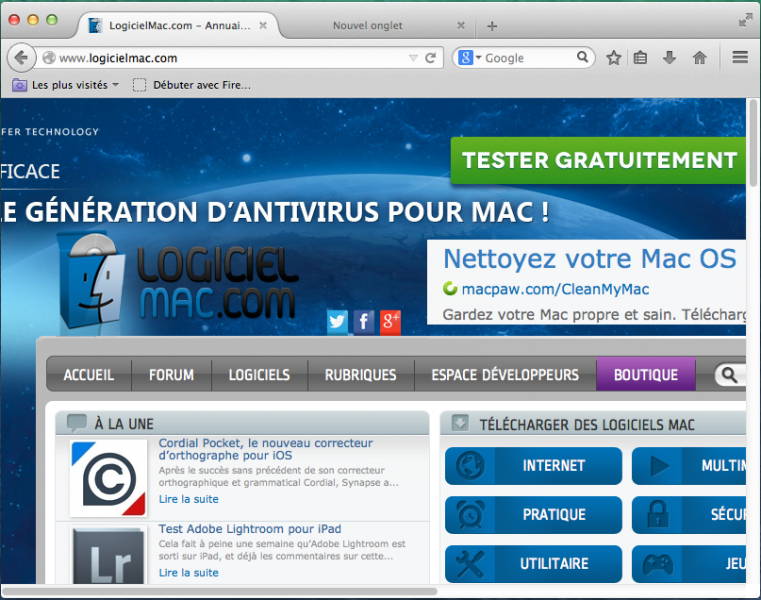The height and width of the screenshot is (600, 761).
Task: Click the Cordial Pocket logo thumbnail
Action: [x=109, y=478]
